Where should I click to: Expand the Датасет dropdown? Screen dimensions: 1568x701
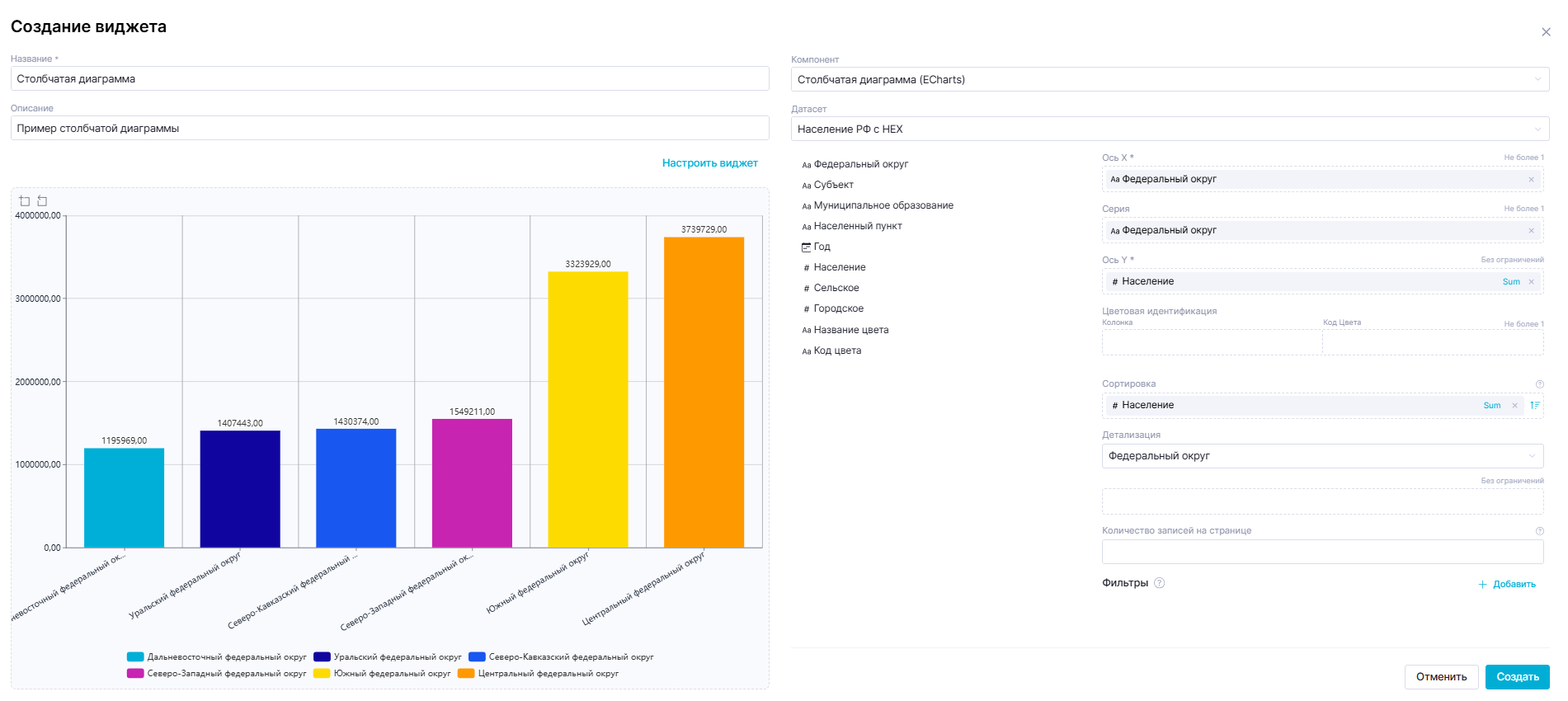1170,129
